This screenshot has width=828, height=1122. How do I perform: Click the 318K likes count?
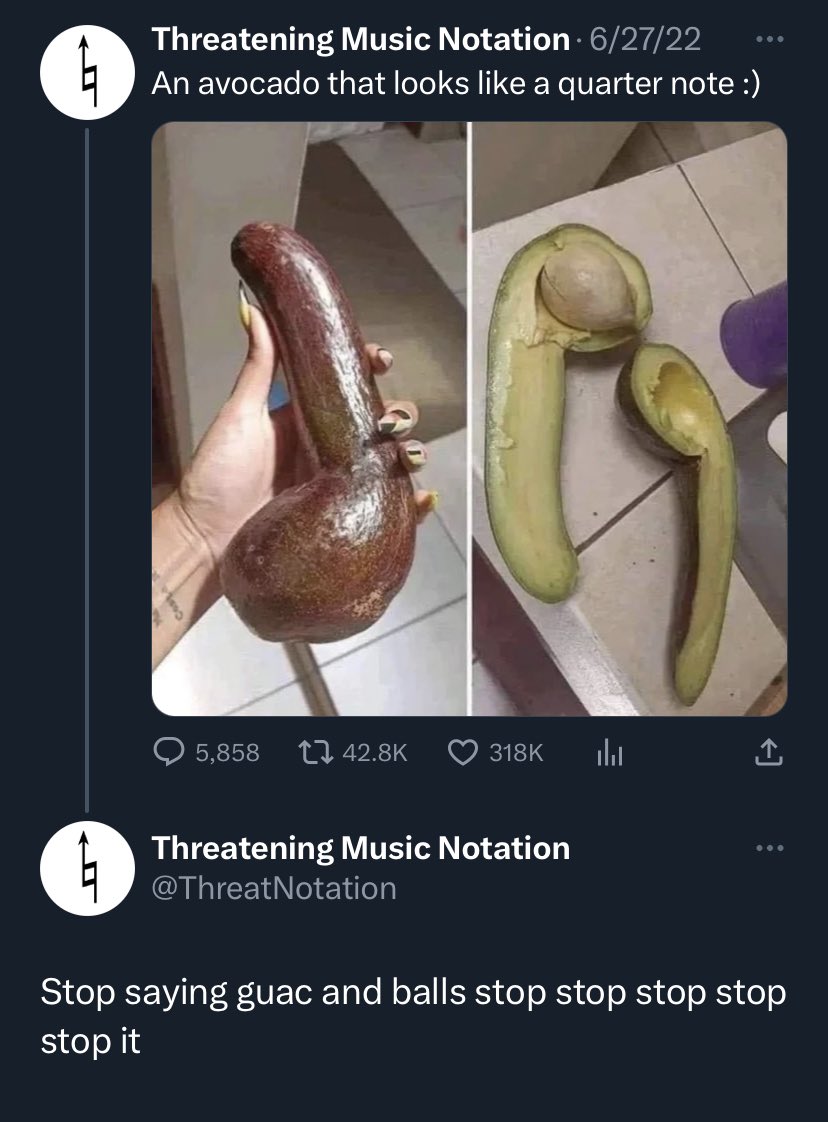(x=516, y=753)
